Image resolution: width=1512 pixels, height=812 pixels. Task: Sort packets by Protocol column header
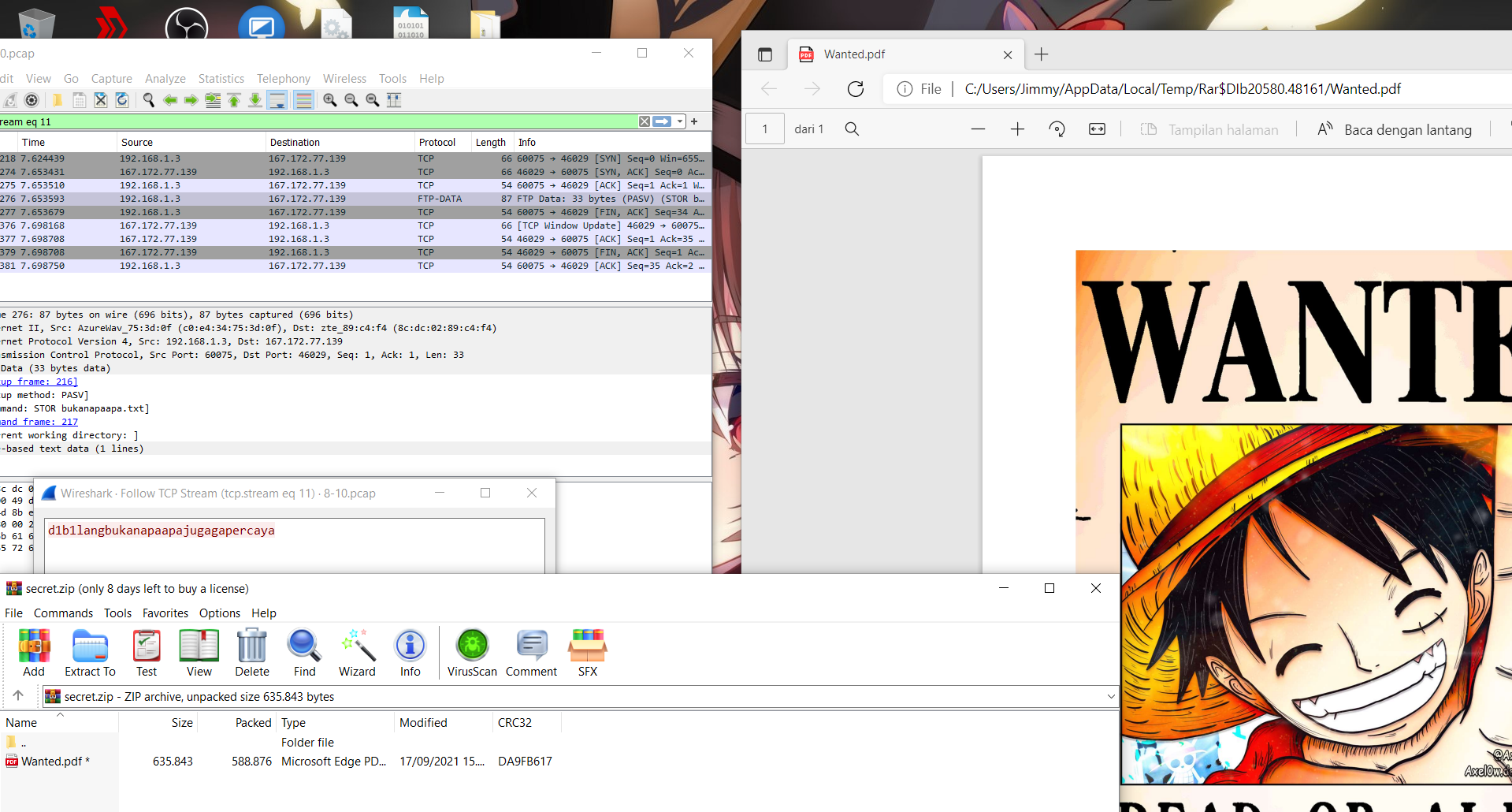click(437, 143)
